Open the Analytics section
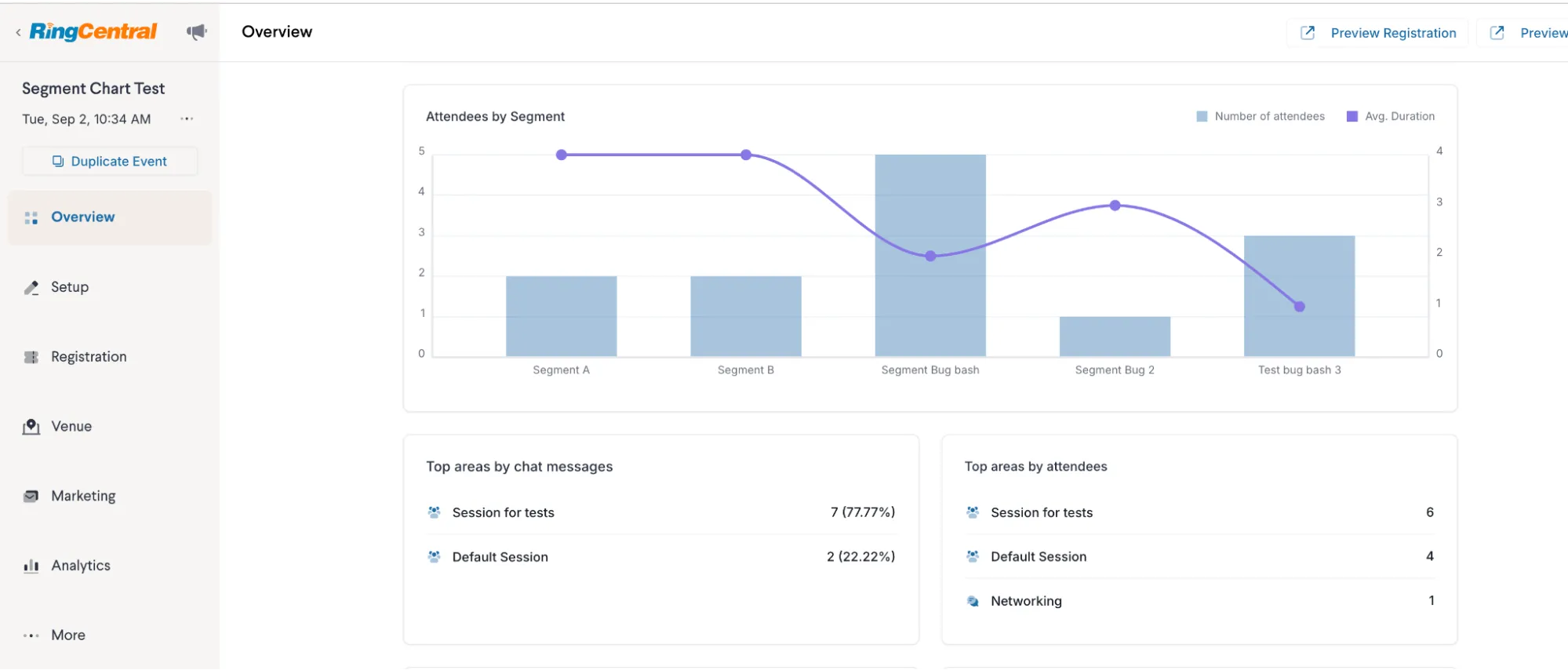Image resolution: width=1568 pixels, height=670 pixels. pos(81,566)
